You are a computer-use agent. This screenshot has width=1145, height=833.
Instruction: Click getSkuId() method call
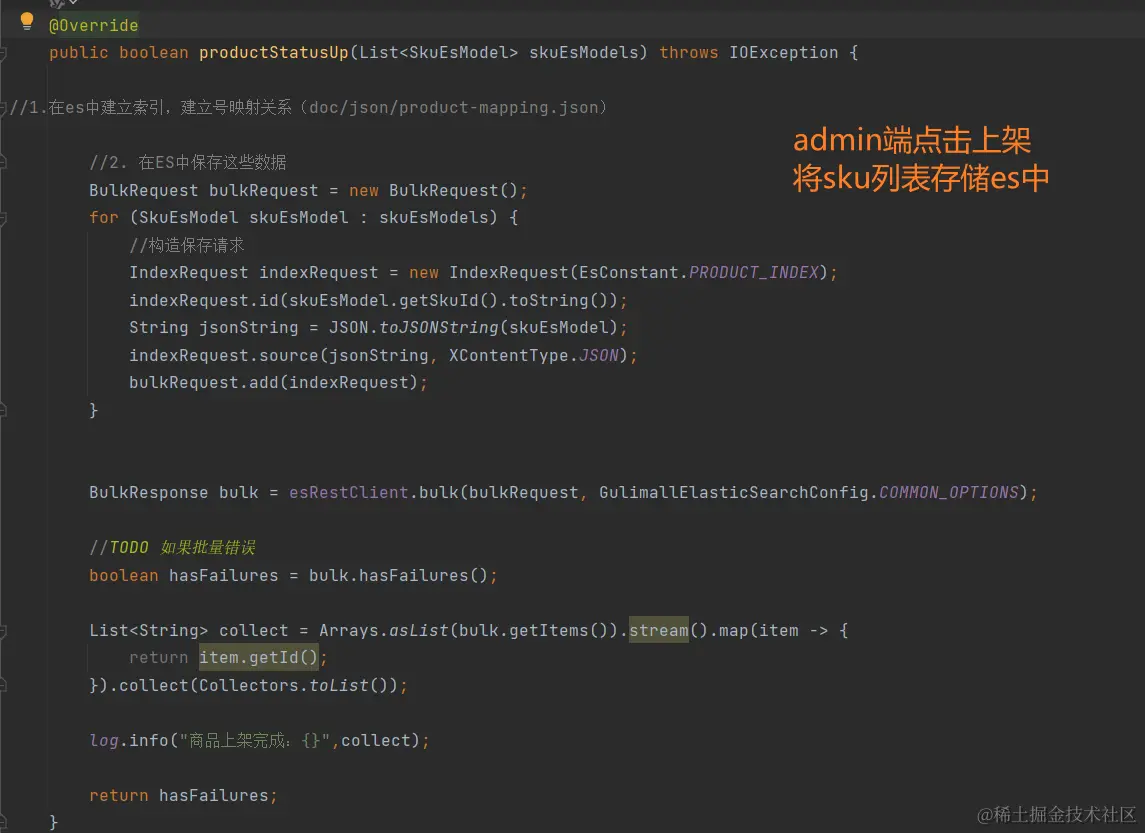click(x=449, y=300)
